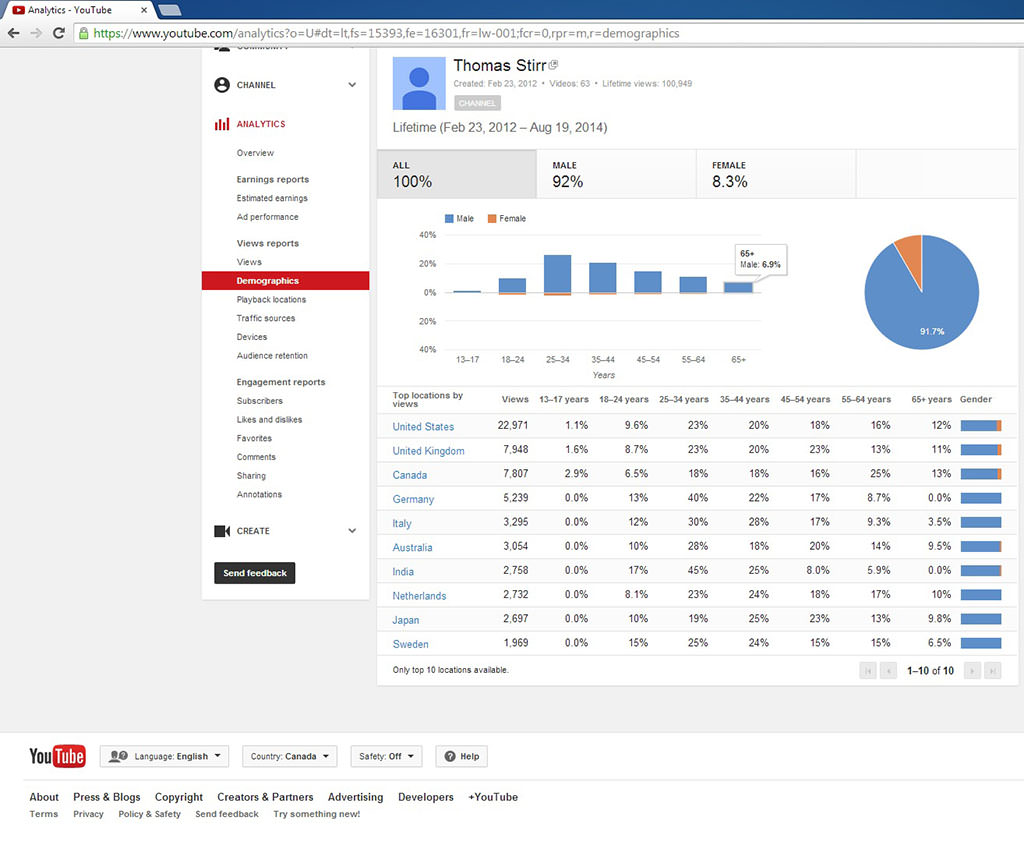Open the Safety: Off dropdown
Image resolution: width=1024 pixels, height=842 pixels.
click(x=386, y=756)
